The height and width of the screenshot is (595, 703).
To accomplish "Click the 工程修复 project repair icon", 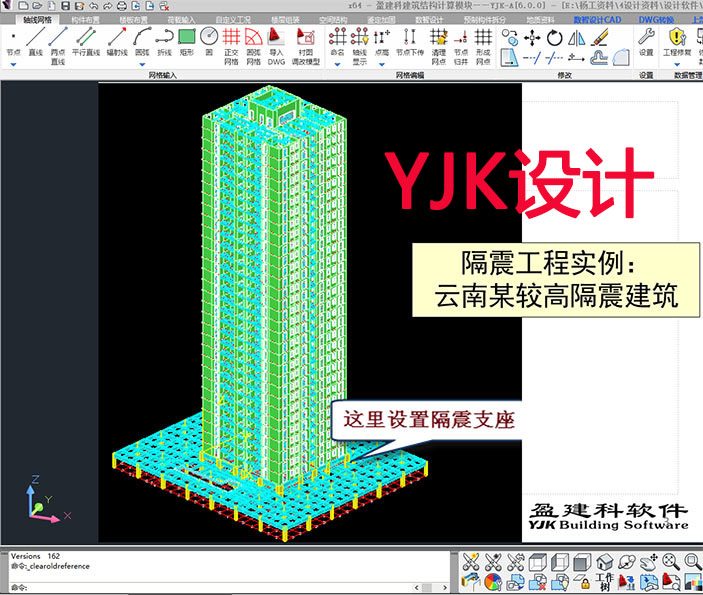I will (677, 42).
